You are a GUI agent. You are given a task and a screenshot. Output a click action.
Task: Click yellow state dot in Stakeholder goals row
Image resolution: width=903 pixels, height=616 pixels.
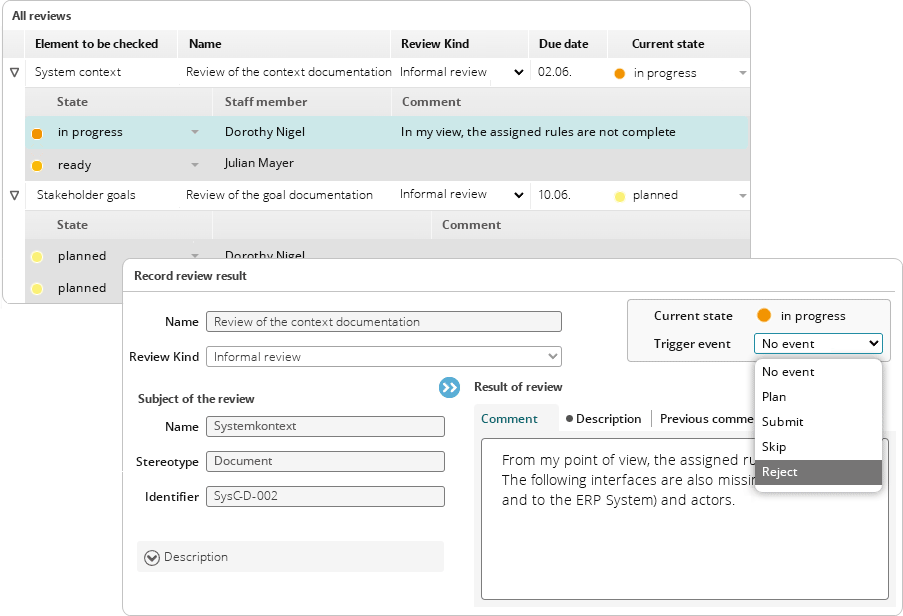(620, 197)
